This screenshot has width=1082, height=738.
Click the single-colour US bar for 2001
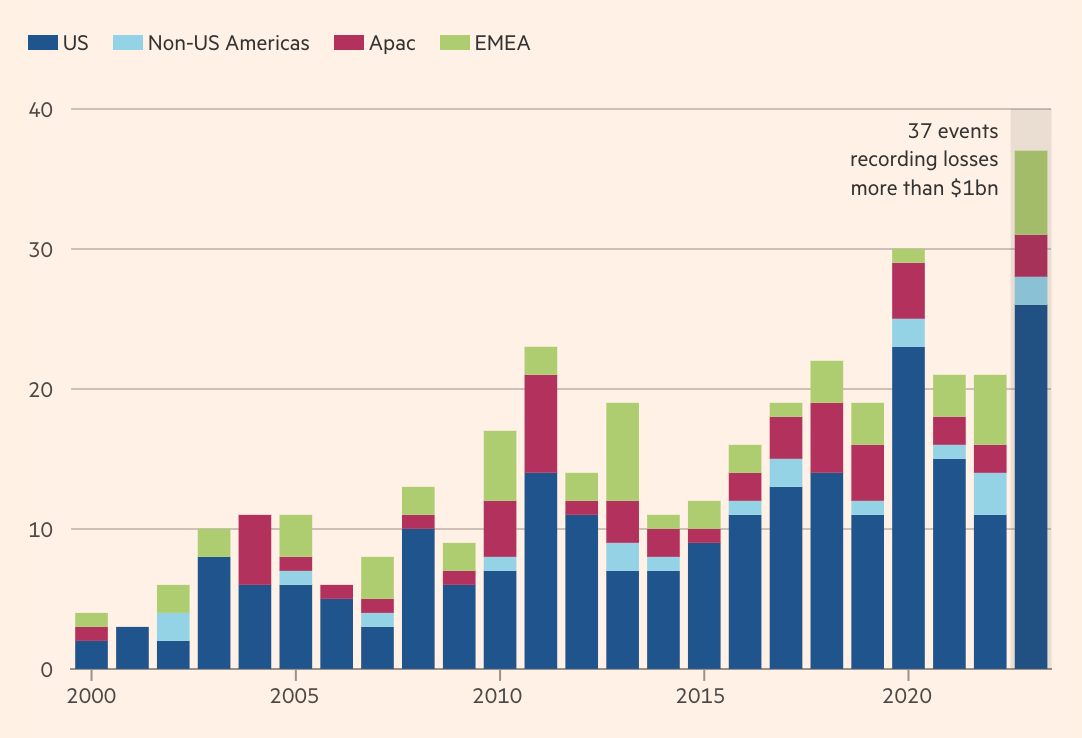click(132, 648)
